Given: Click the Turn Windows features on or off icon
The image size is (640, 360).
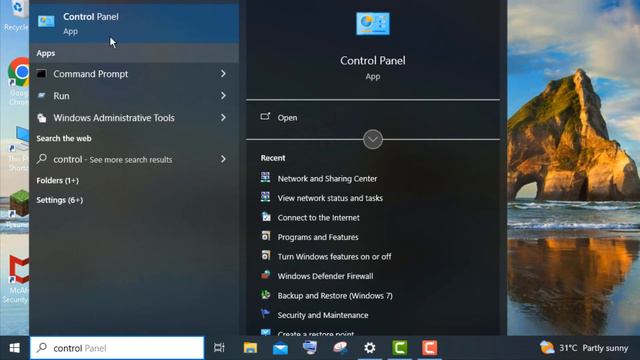Looking at the screenshot, I should tap(265, 256).
